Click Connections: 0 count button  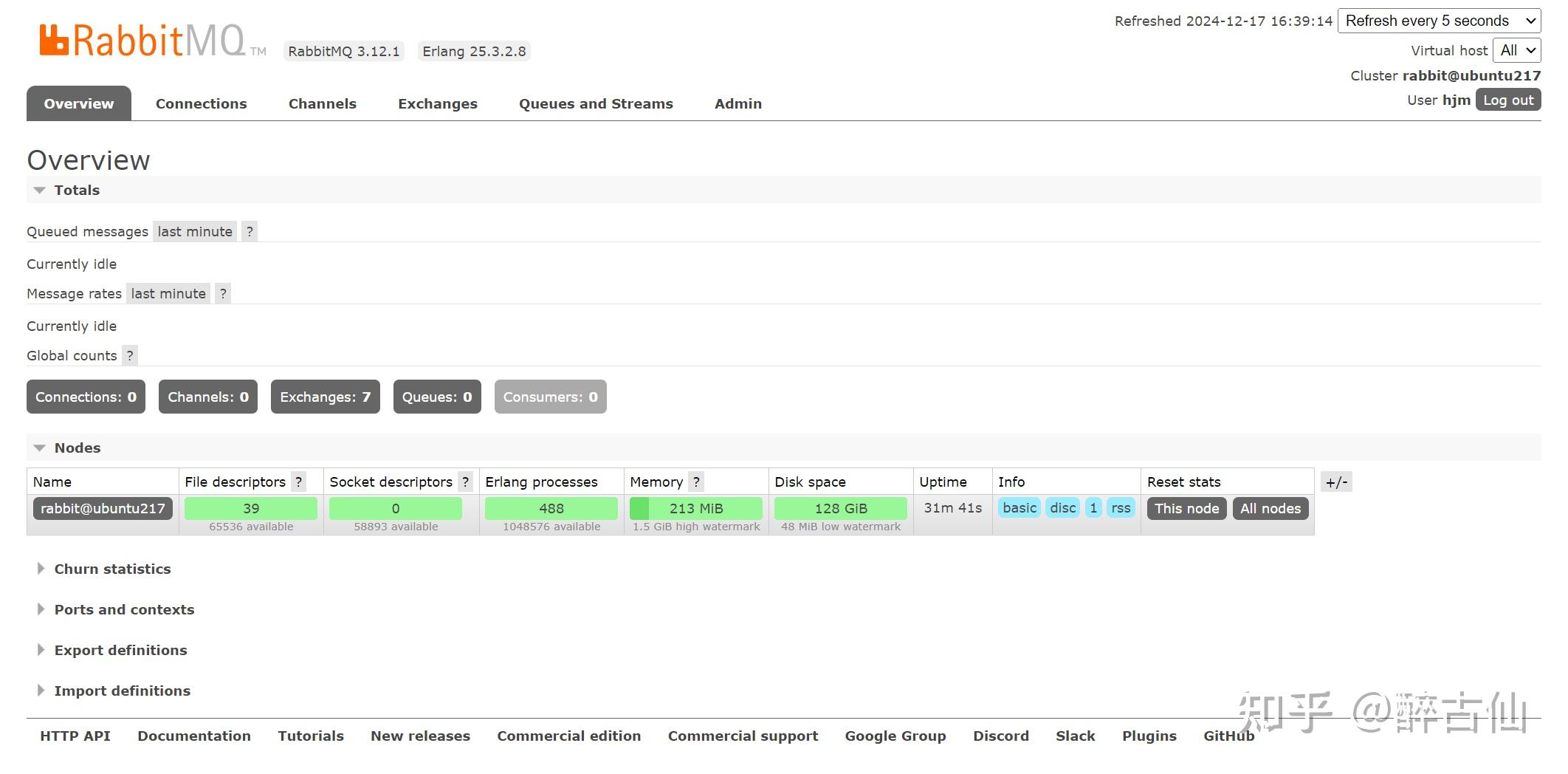[x=86, y=397]
